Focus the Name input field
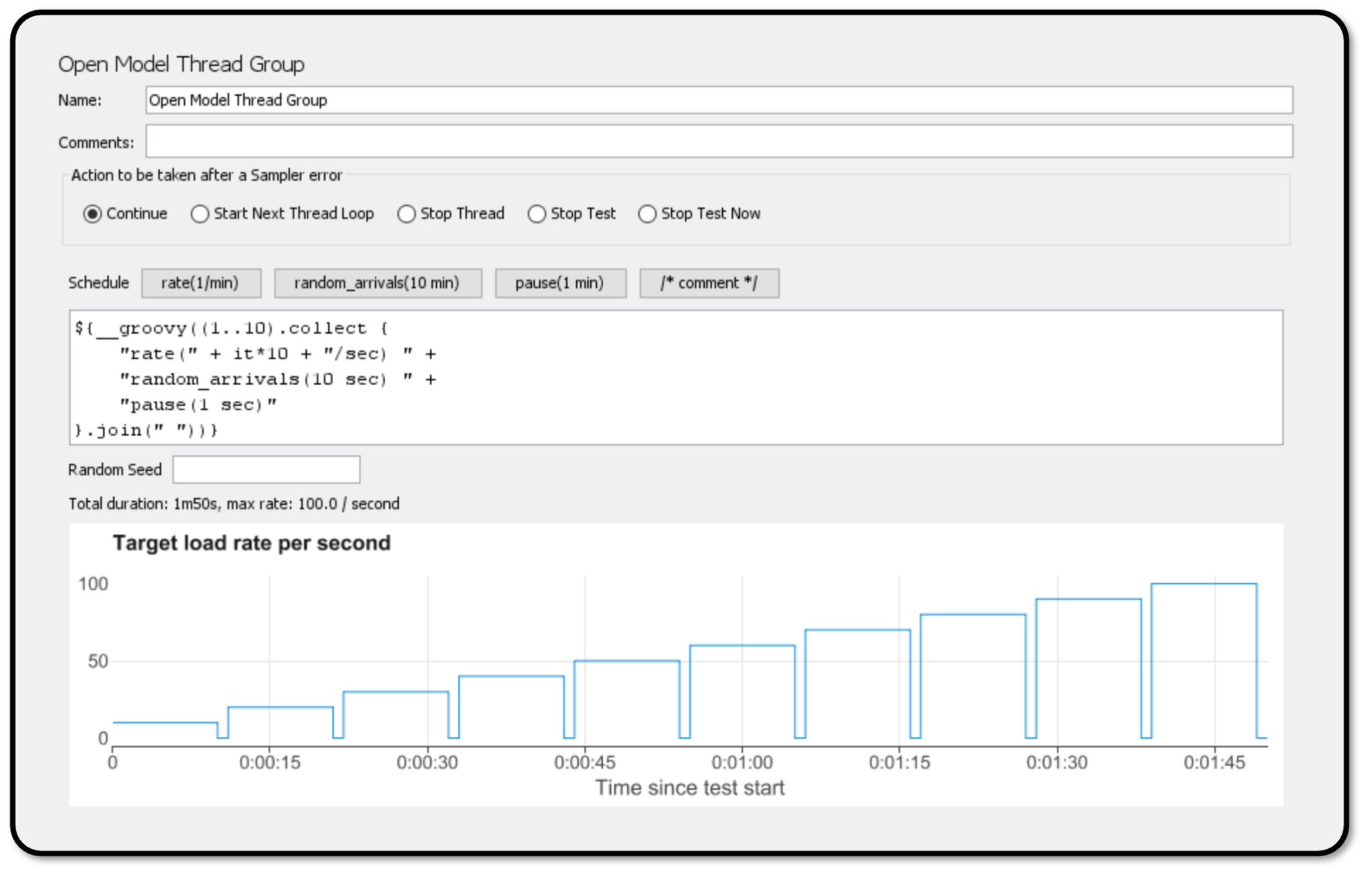The image size is (1372, 879). [x=719, y=100]
